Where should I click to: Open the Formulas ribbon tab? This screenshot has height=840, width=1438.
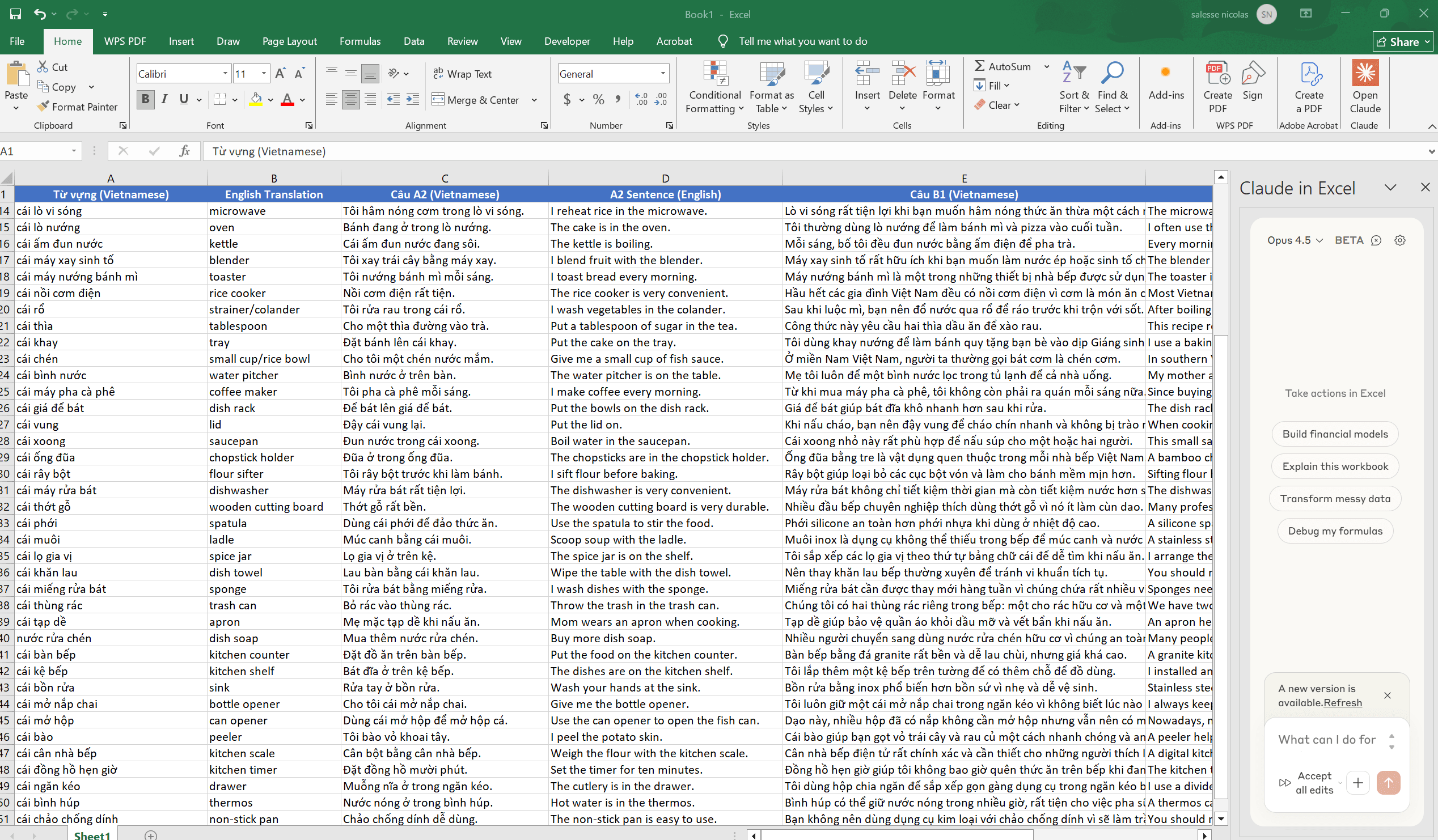pos(359,41)
